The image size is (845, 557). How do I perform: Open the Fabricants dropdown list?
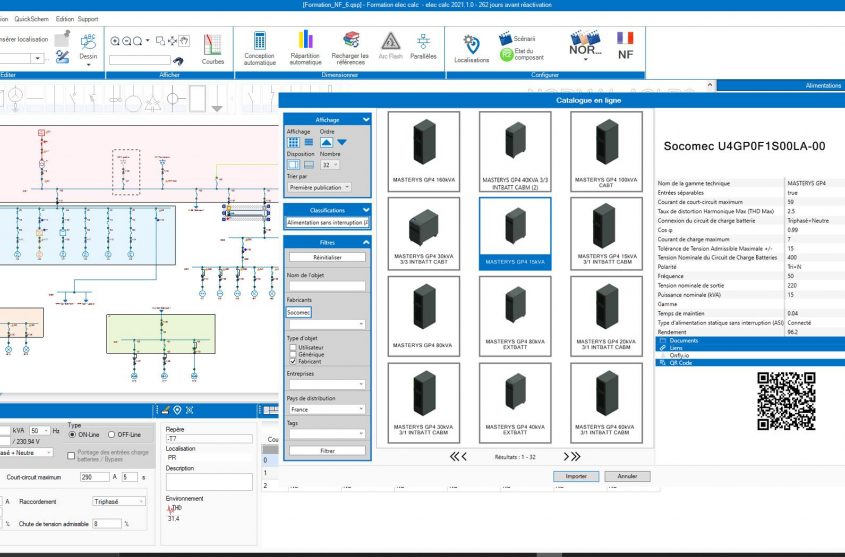coord(327,324)
